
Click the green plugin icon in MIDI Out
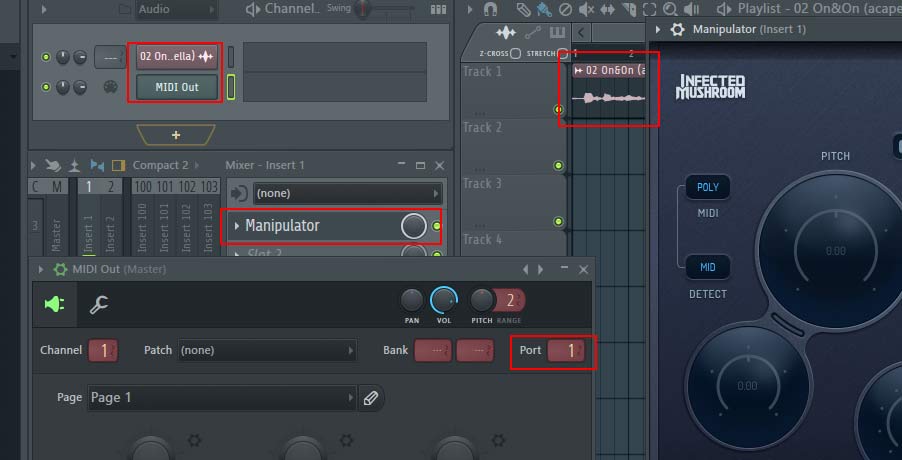coord(54,305)
